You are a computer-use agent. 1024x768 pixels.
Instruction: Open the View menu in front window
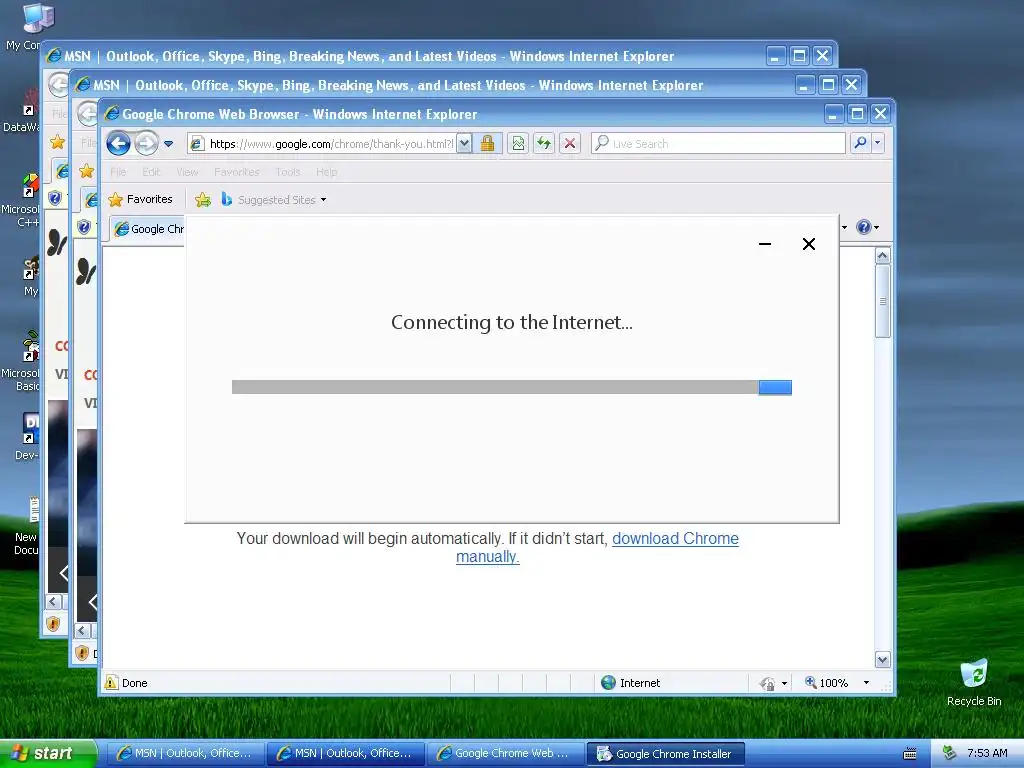click(x=187, y=172)
